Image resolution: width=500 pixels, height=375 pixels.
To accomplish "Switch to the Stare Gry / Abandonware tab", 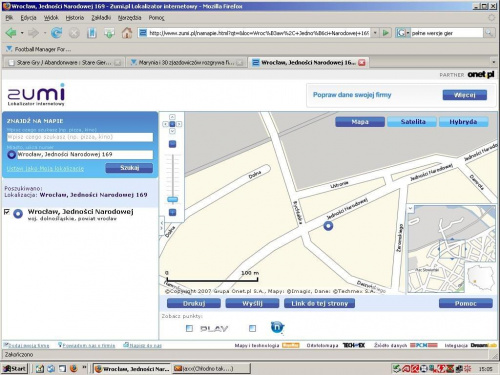I will pos(64,62).
